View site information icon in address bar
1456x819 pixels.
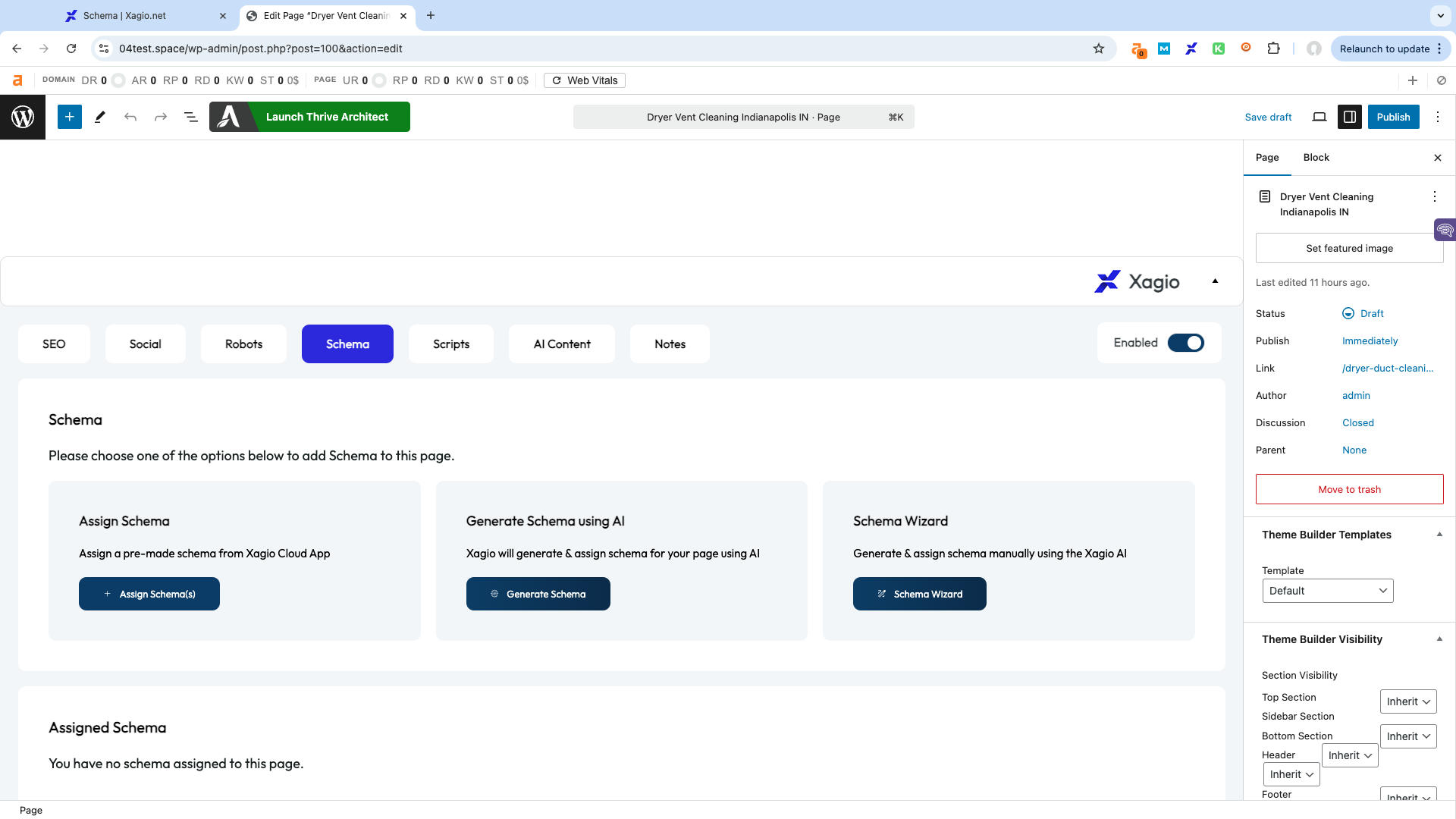105,49
